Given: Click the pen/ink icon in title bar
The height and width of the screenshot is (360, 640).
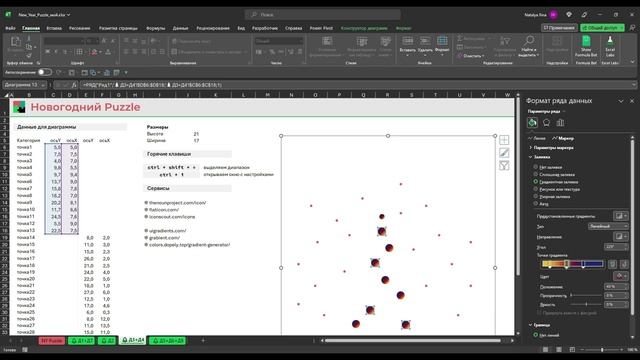Looking at the screenshot, I should [584, 15].
